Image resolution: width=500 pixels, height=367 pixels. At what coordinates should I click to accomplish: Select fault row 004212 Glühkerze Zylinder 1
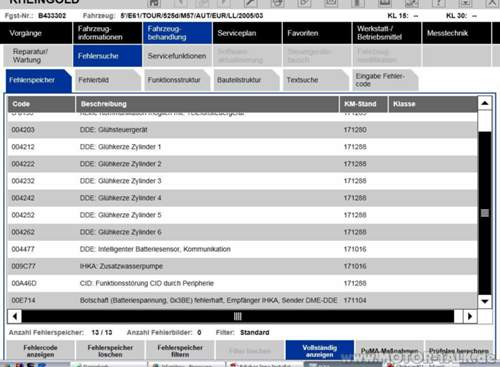tap(242, 147)
